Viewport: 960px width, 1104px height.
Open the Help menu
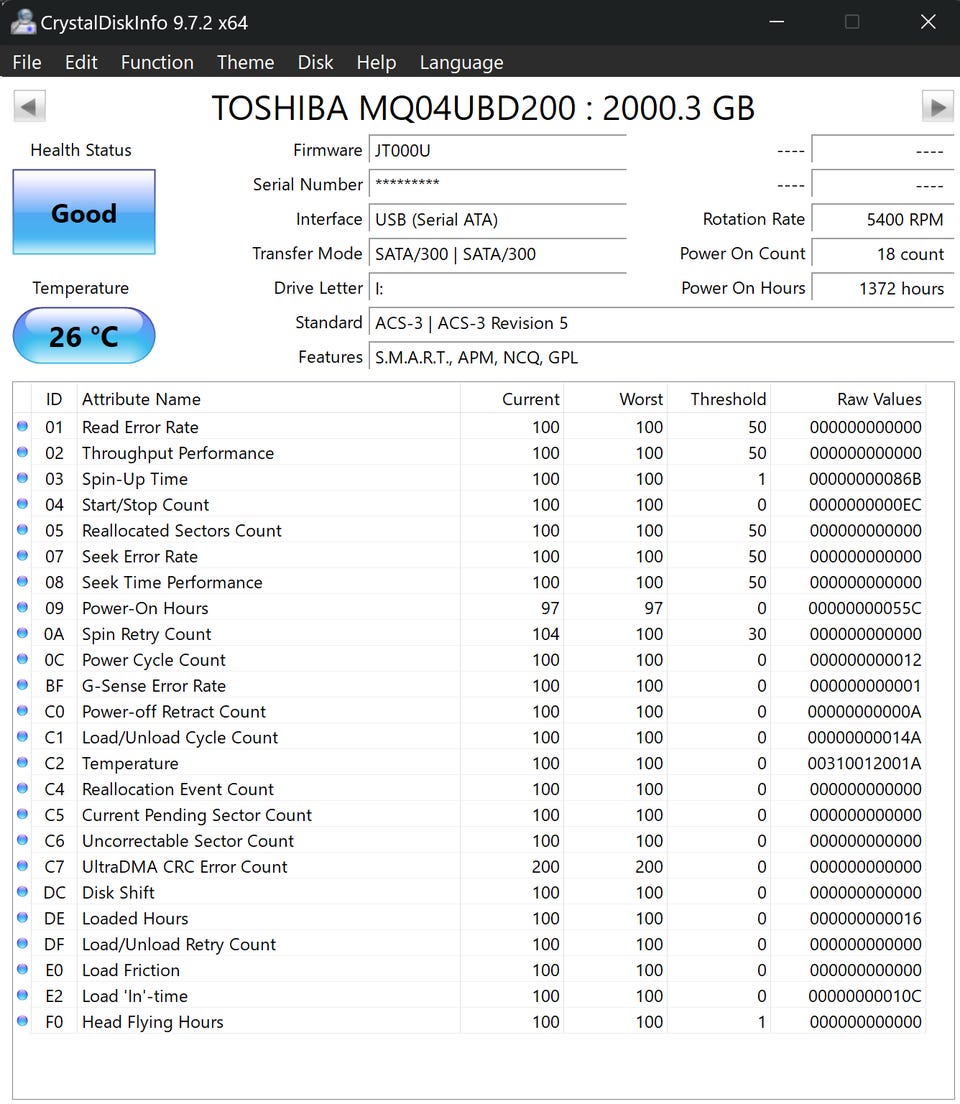tap(376, 63)
